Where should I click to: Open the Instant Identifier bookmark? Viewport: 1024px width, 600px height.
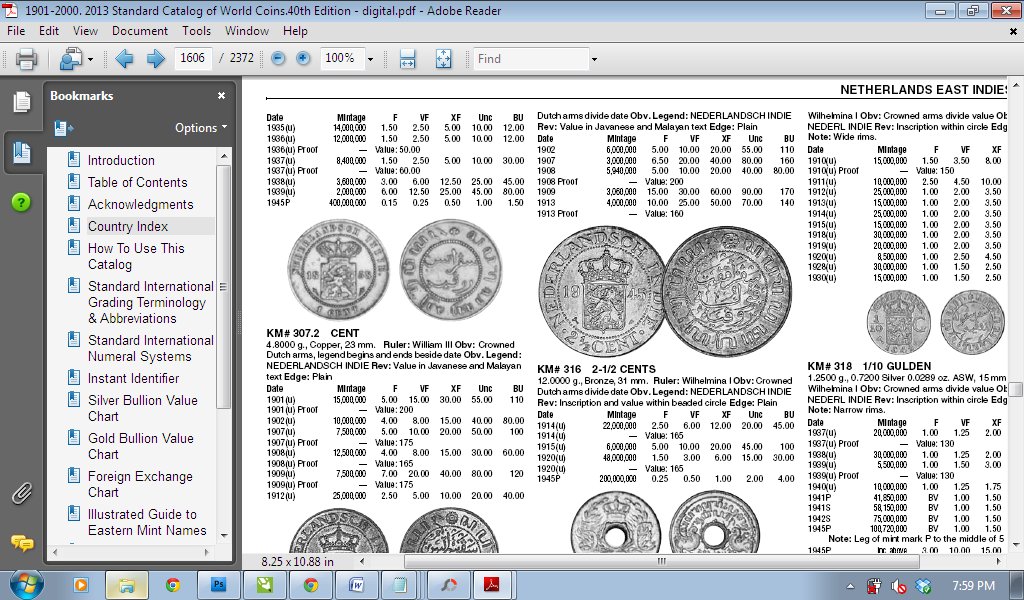[133, 378]
